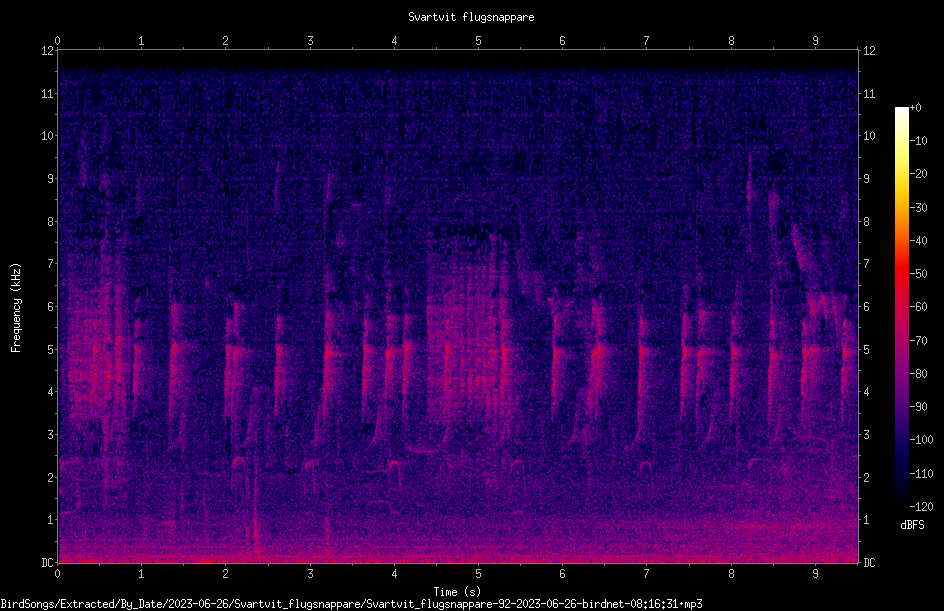Click the '1' tick on right frequency axis
The height and width of the screenshot is (611, 944).
pyautogui.click(x=867, y=520)
